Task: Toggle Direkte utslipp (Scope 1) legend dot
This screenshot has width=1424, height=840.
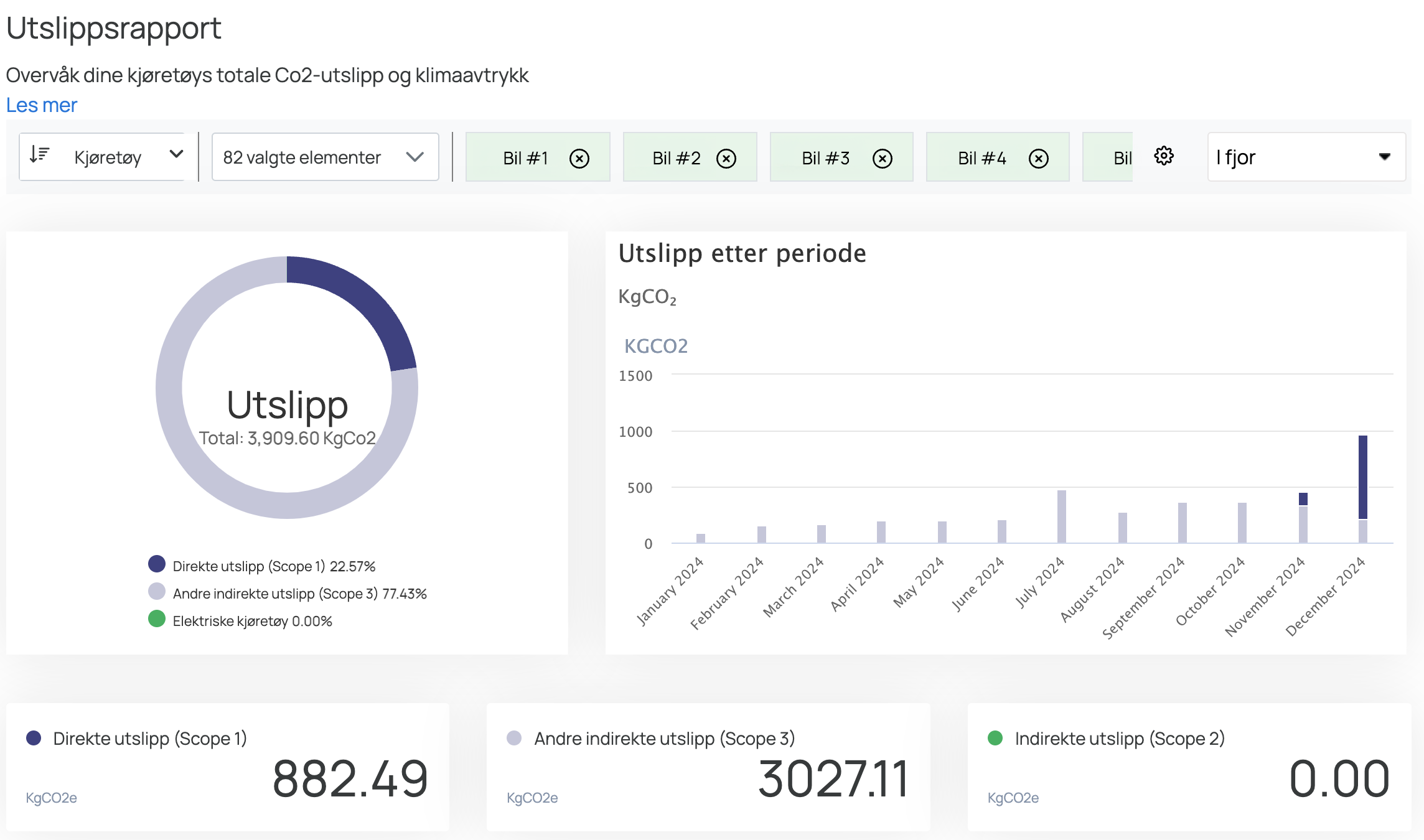Action: coord(157,564)
